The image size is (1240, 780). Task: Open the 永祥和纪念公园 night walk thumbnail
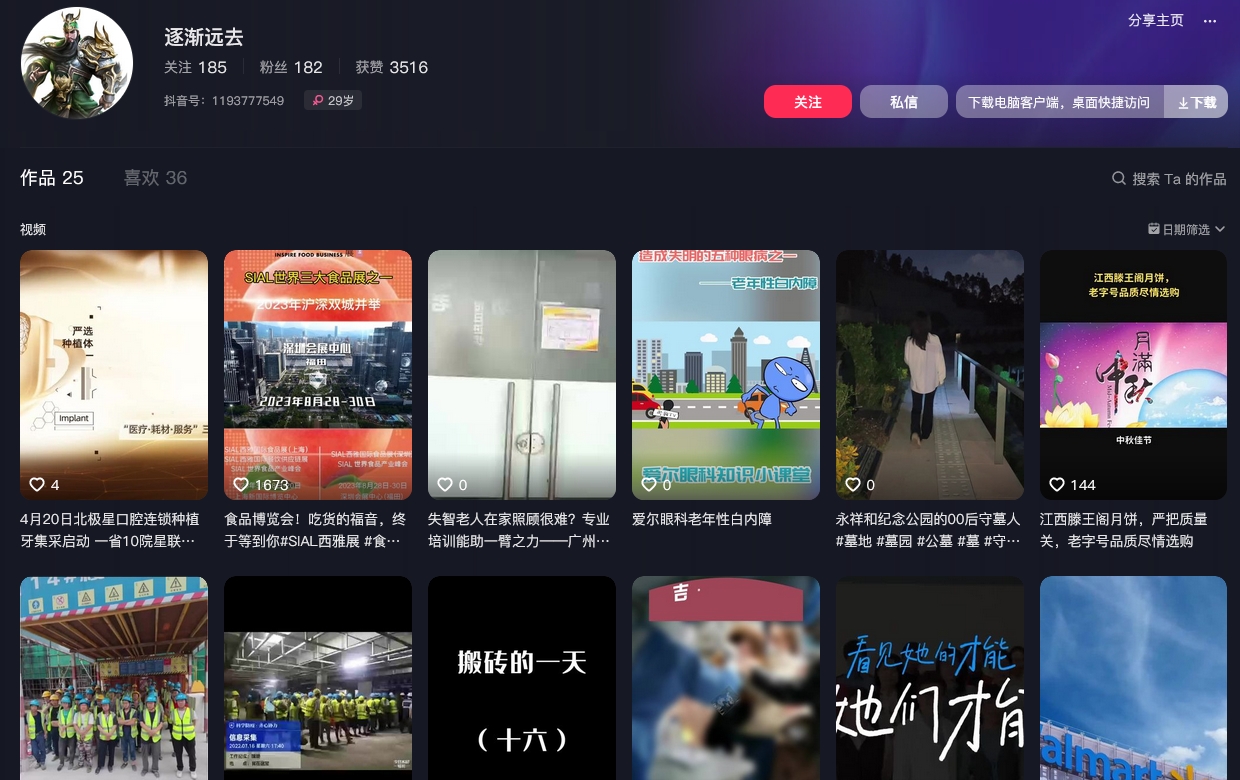(930, 375)
